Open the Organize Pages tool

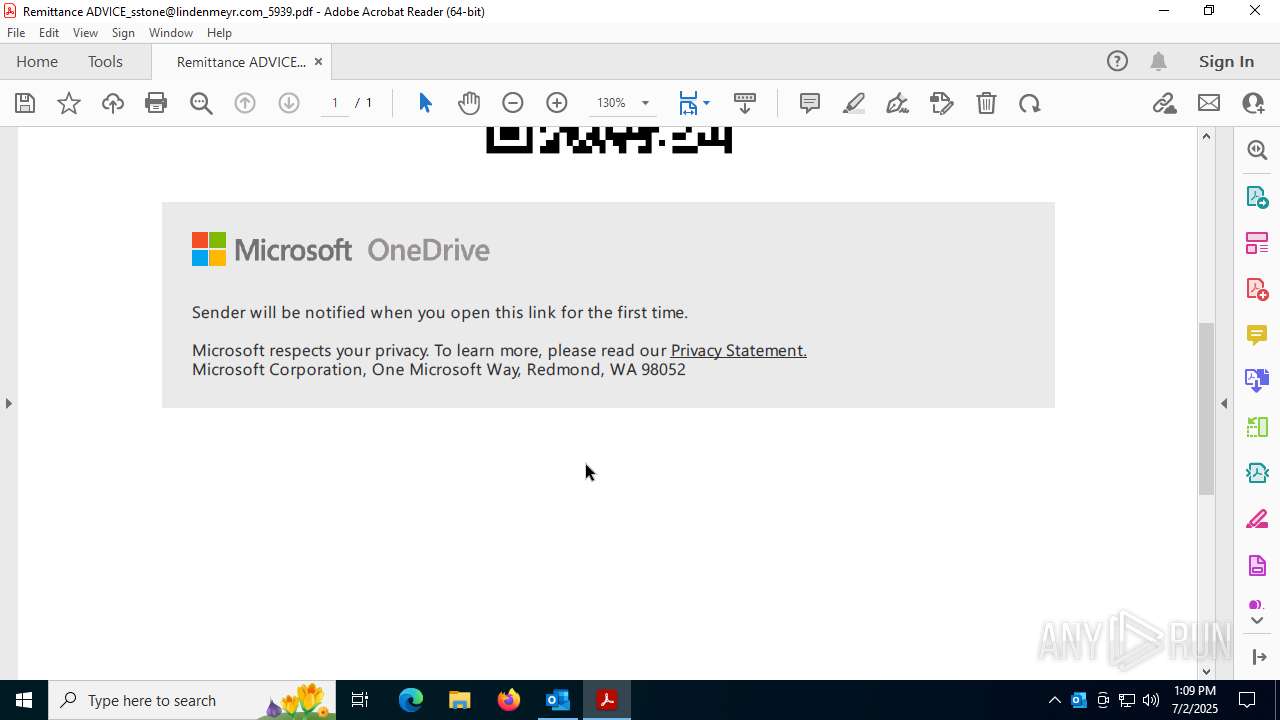1257,243
